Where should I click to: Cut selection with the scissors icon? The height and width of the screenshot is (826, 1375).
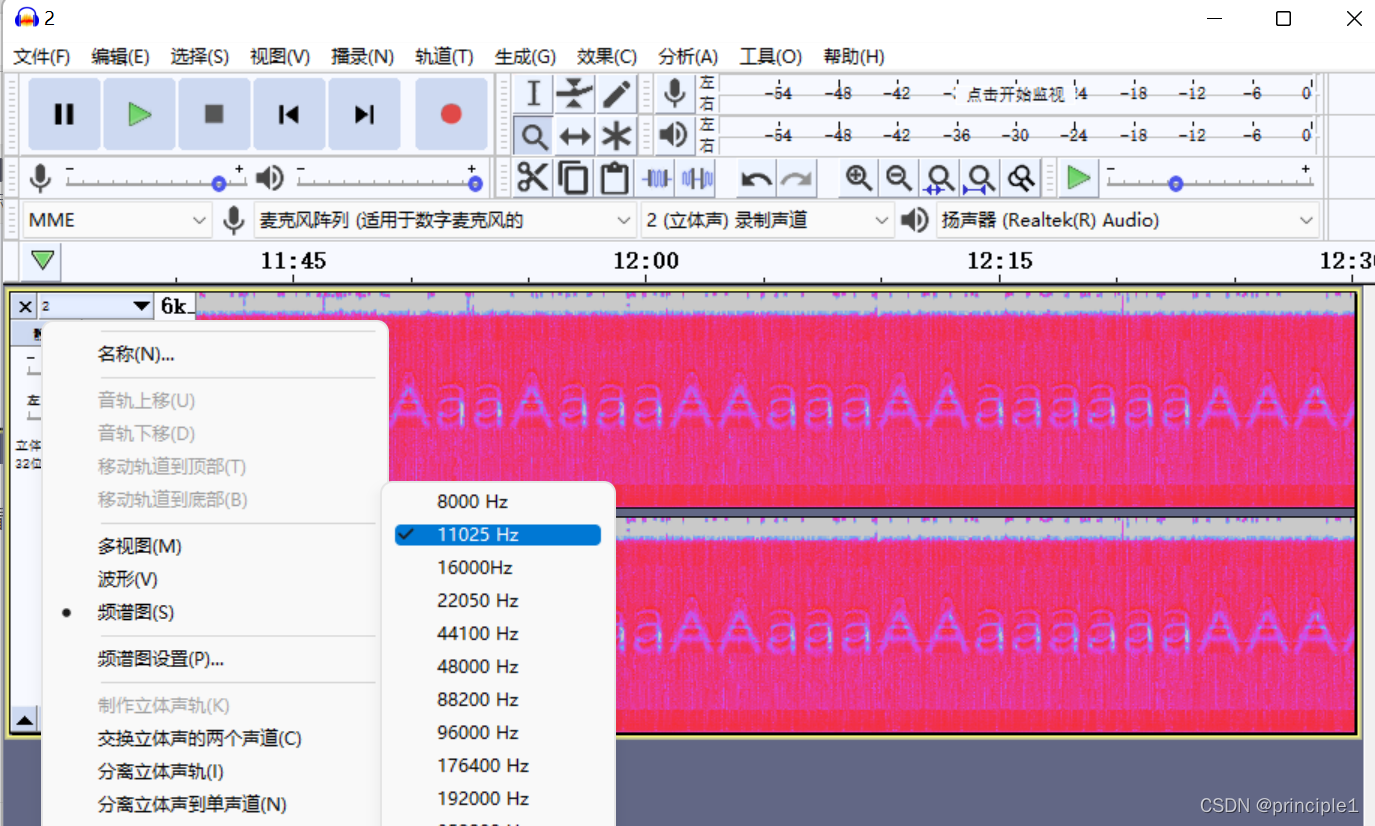click(x=532, y=178)
